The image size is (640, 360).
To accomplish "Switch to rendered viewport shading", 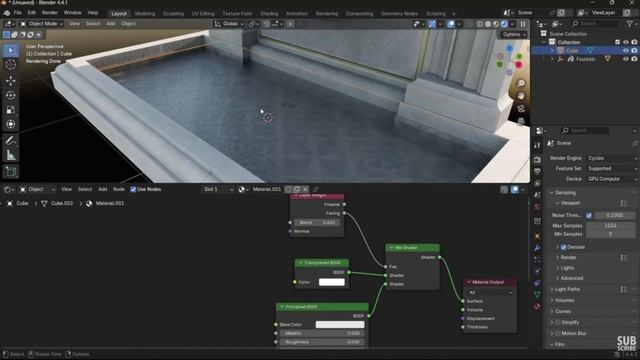I will pos(504,24).
